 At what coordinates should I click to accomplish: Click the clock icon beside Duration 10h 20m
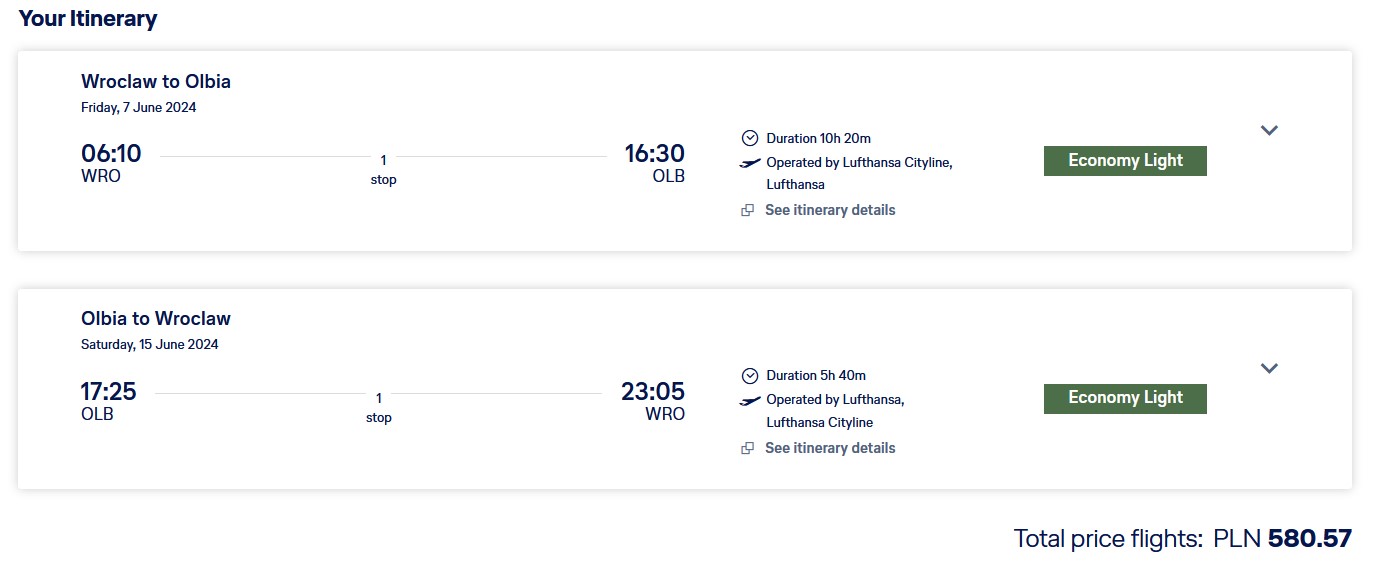click(x=750, y=138)
